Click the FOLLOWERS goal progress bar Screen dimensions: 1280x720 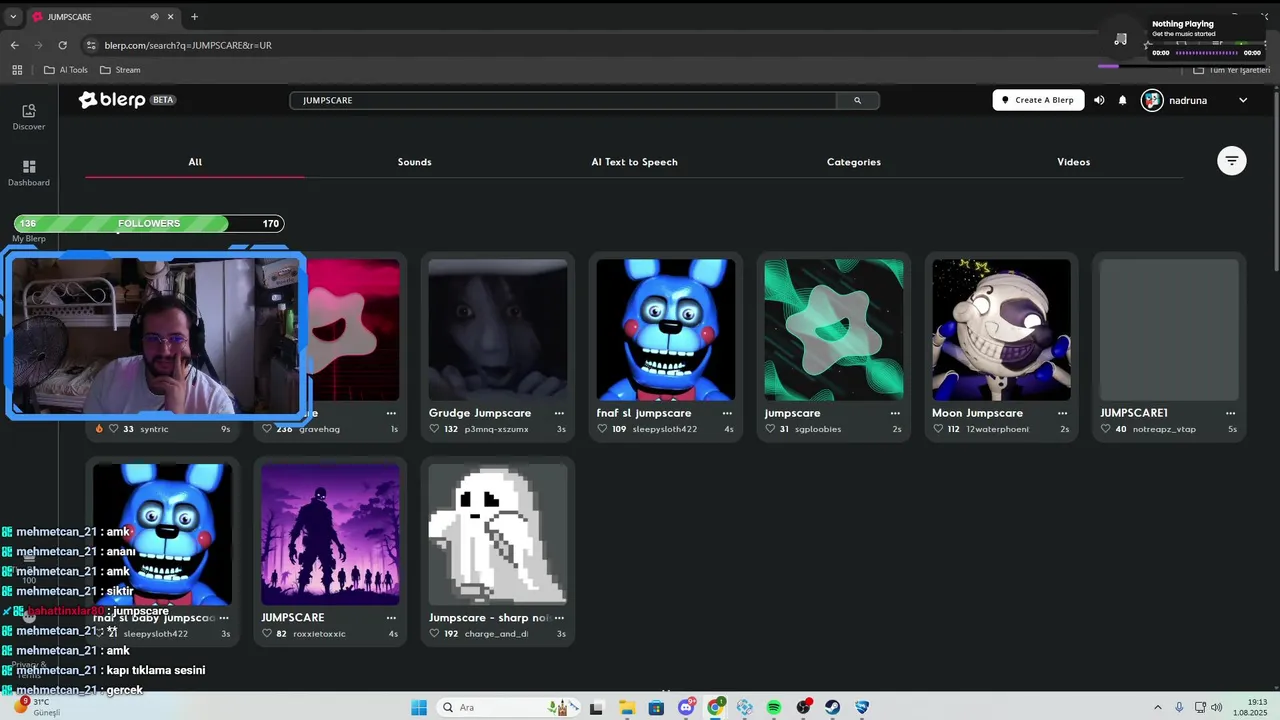(x=149, y=224)
